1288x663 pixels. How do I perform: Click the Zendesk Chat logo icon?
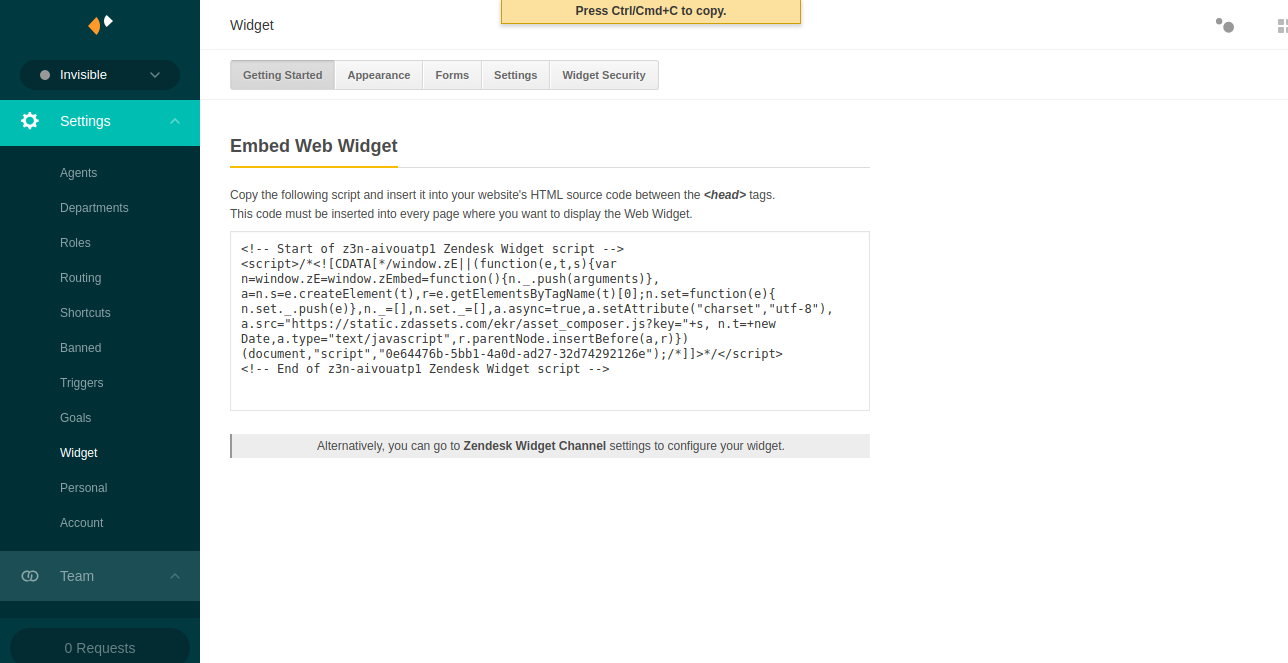(100, 24)
